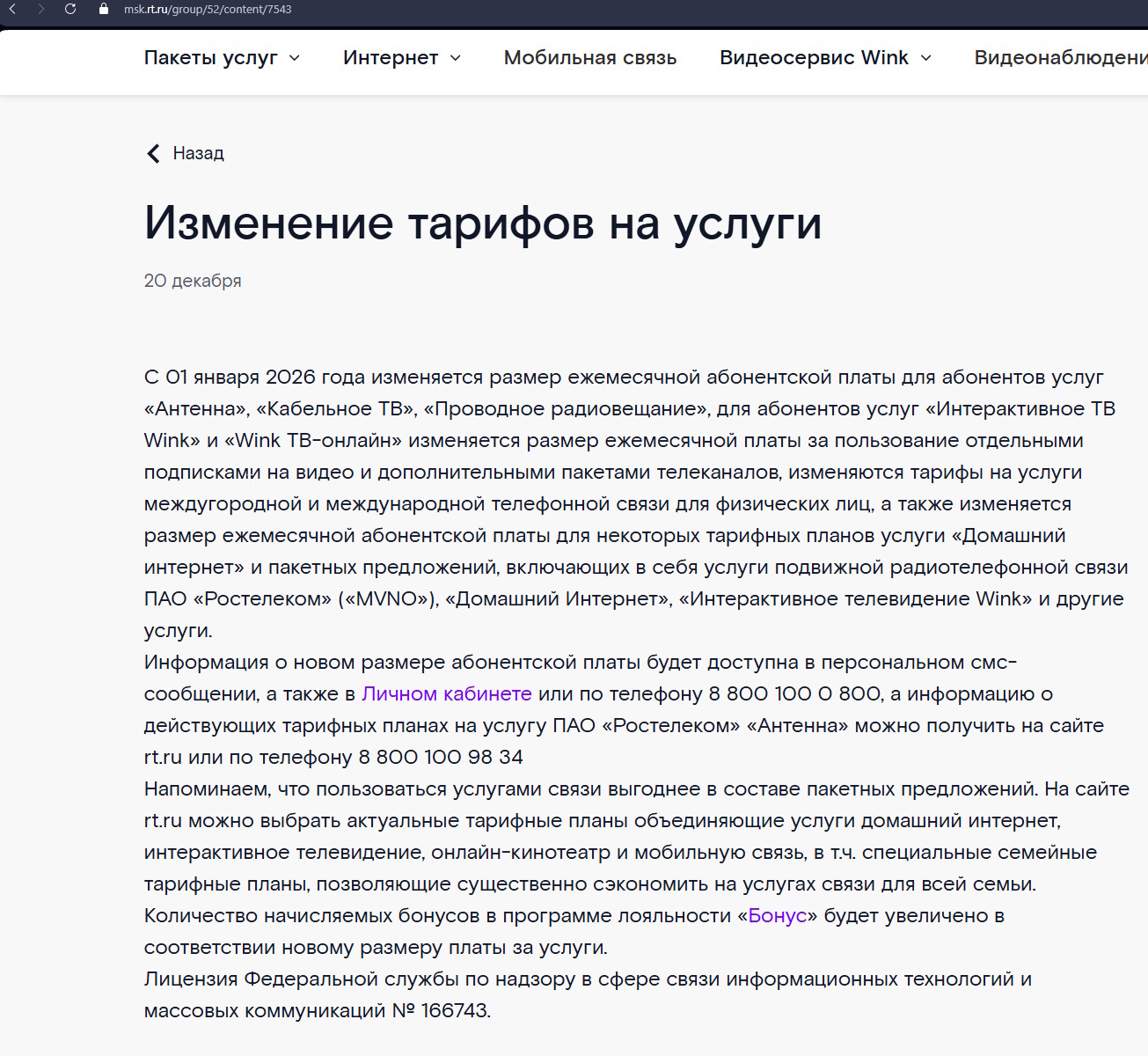The height and width of the screenshot is (1056, 1148).
Task: Reload the page with the refresh icon
Action: (x=70, y=9)
